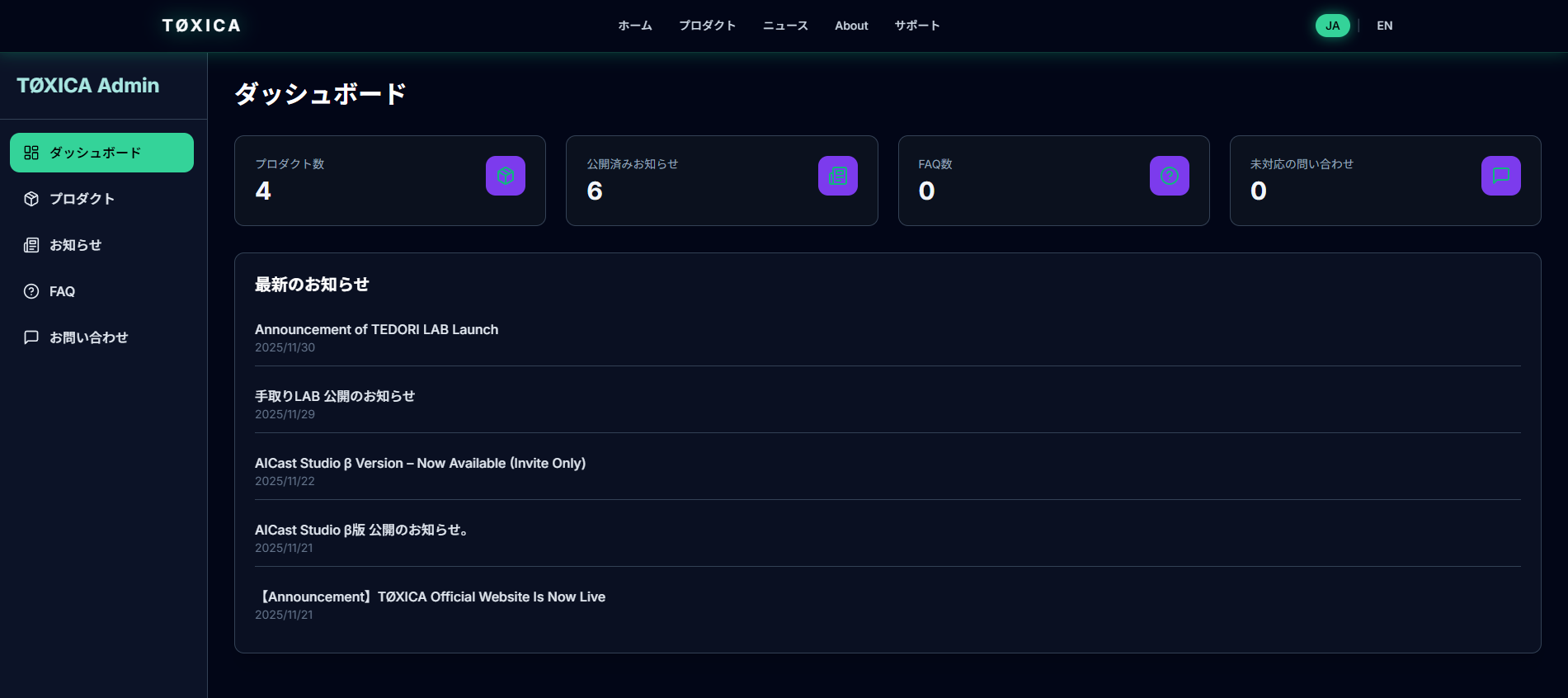This screenshot has height=698, width=1568.
Task: Click the sidebar お知らせ newspaper icon
Action: (31, 245)
